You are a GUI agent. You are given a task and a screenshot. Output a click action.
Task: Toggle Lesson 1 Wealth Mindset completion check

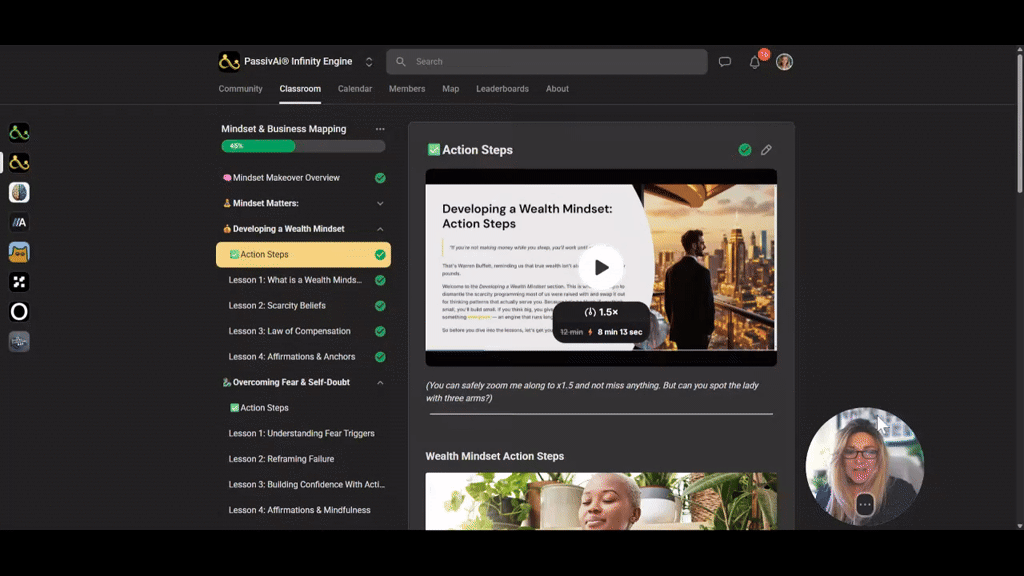pos(380,280)
